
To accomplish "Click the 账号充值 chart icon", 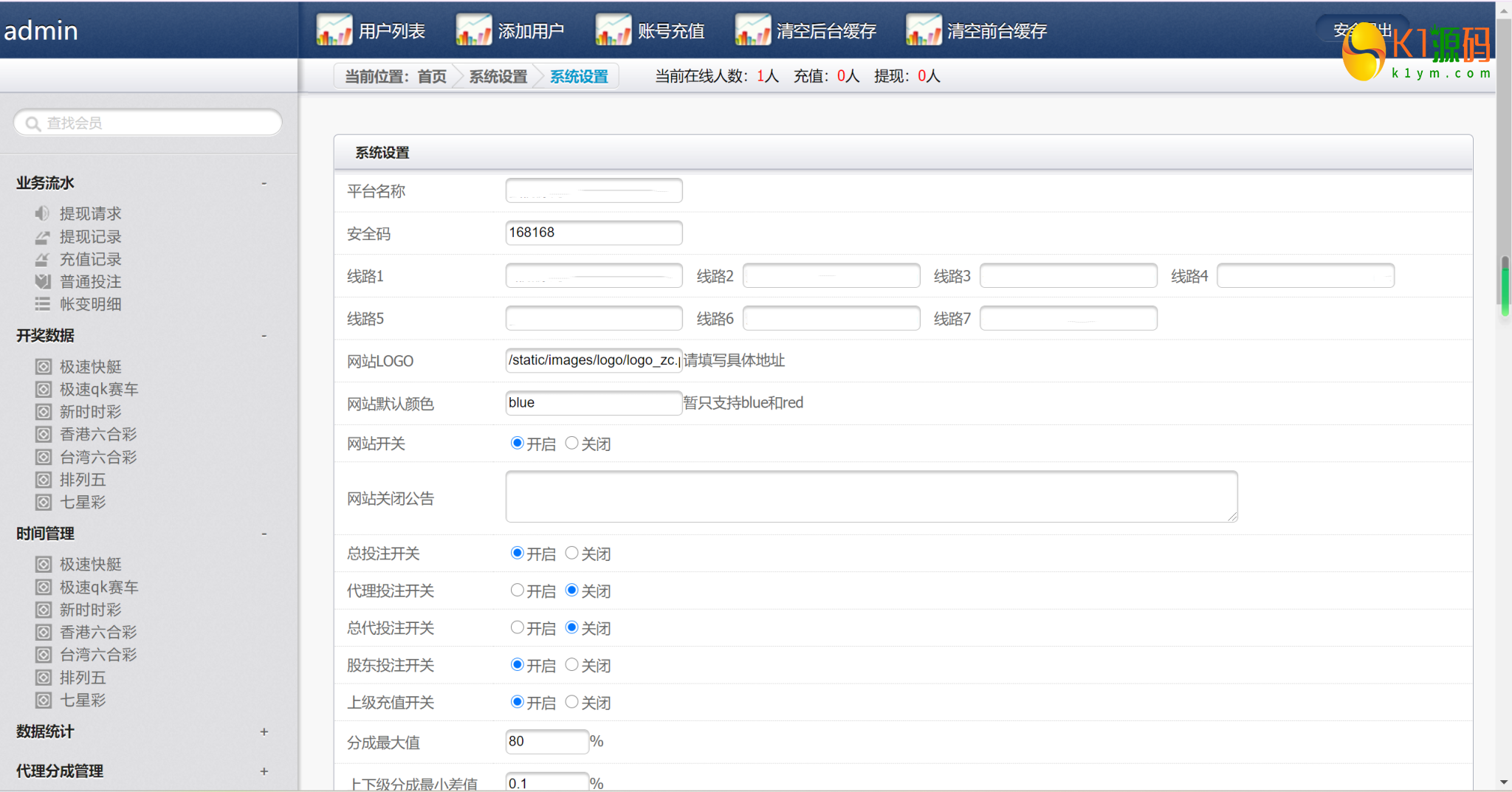I will 613,30.
